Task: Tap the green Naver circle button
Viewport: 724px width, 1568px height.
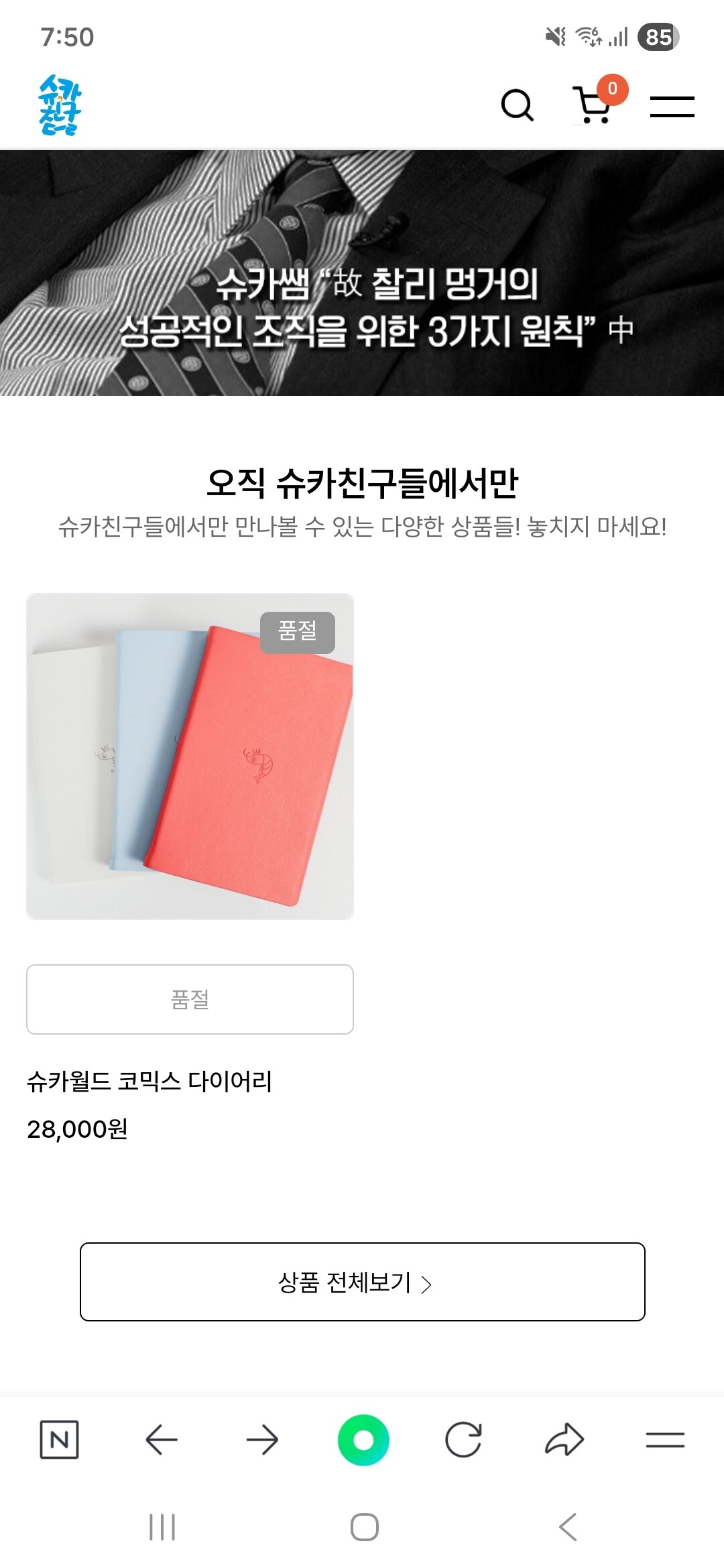Action: pyautogui.click(x=363, y=1439)
